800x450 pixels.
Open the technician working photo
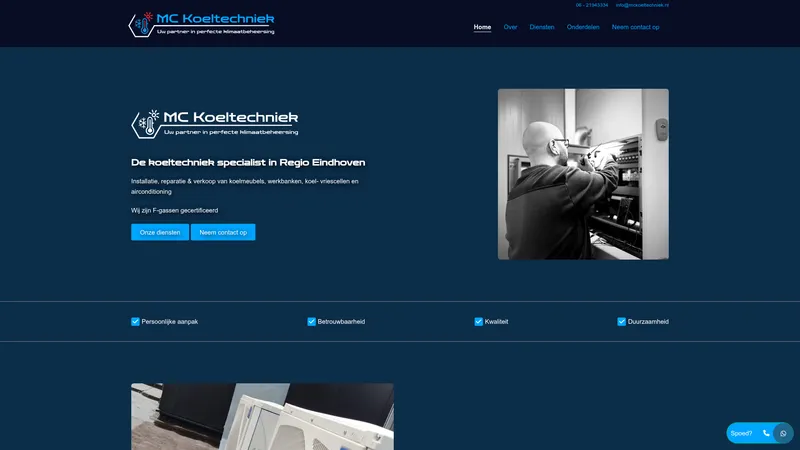[583, 174]
